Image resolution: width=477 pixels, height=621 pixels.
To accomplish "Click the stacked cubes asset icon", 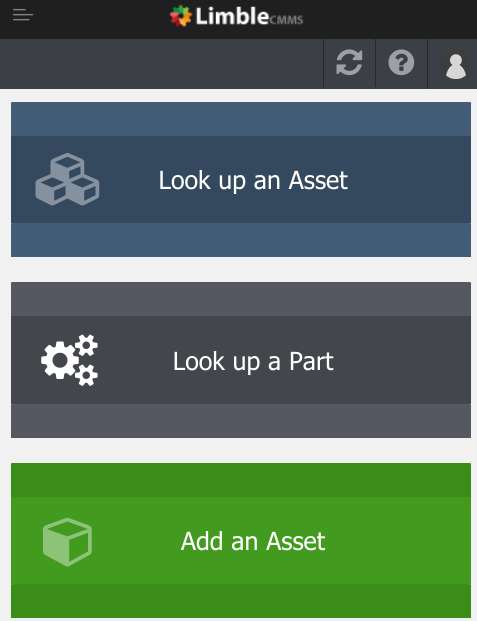I will coord(67,179).
